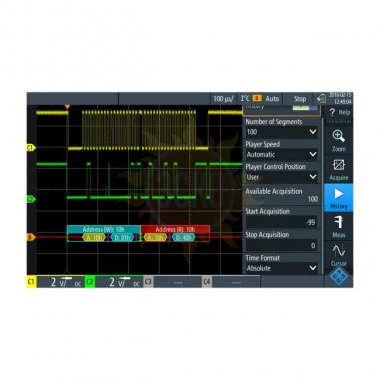This screenshot has width=380, height=380.
Task: Click the D: 01h data packet
Action: (122, 238)
